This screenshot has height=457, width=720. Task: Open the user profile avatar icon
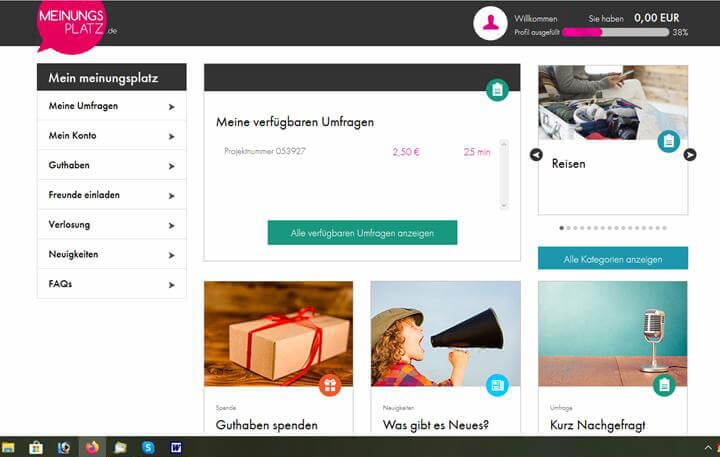[490, 23]
